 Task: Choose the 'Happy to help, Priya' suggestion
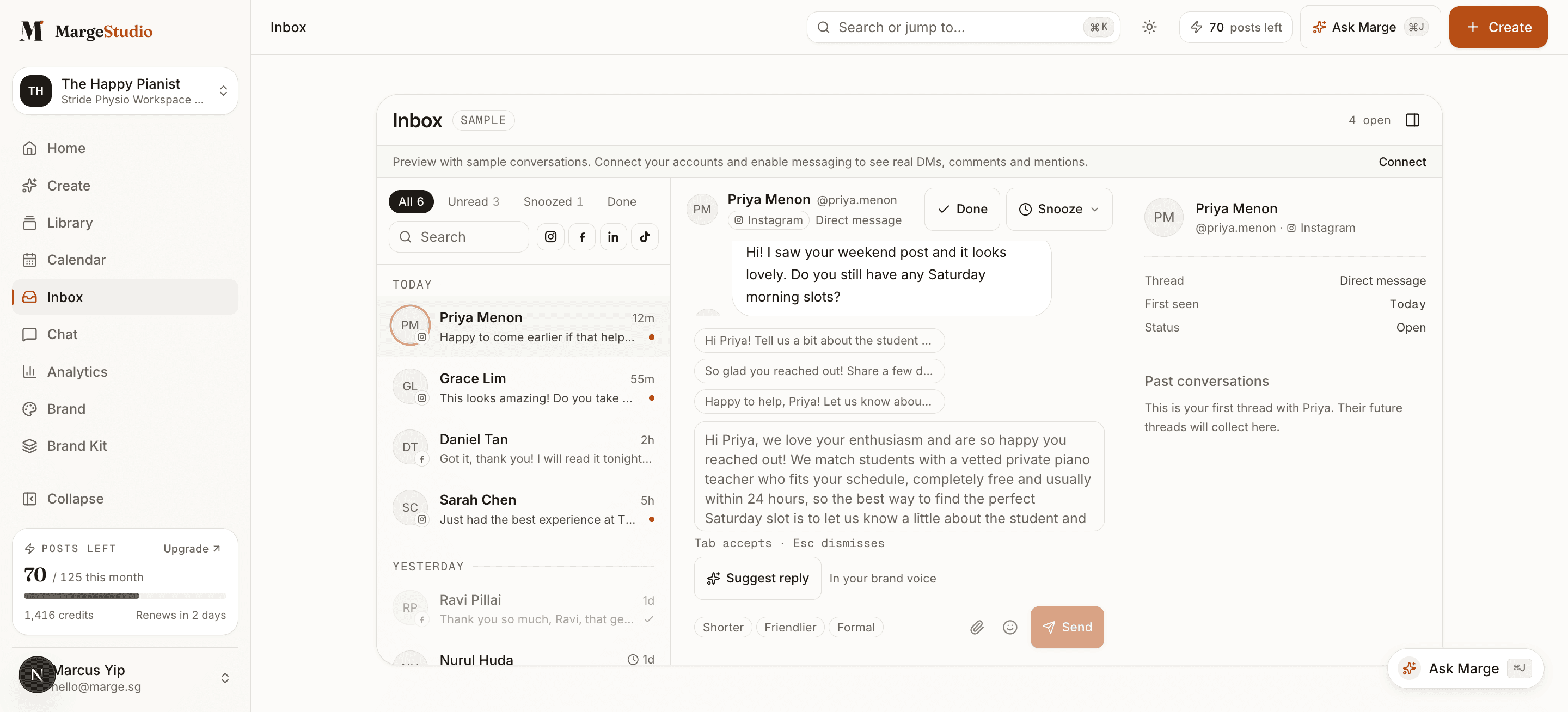click(819, 401)
